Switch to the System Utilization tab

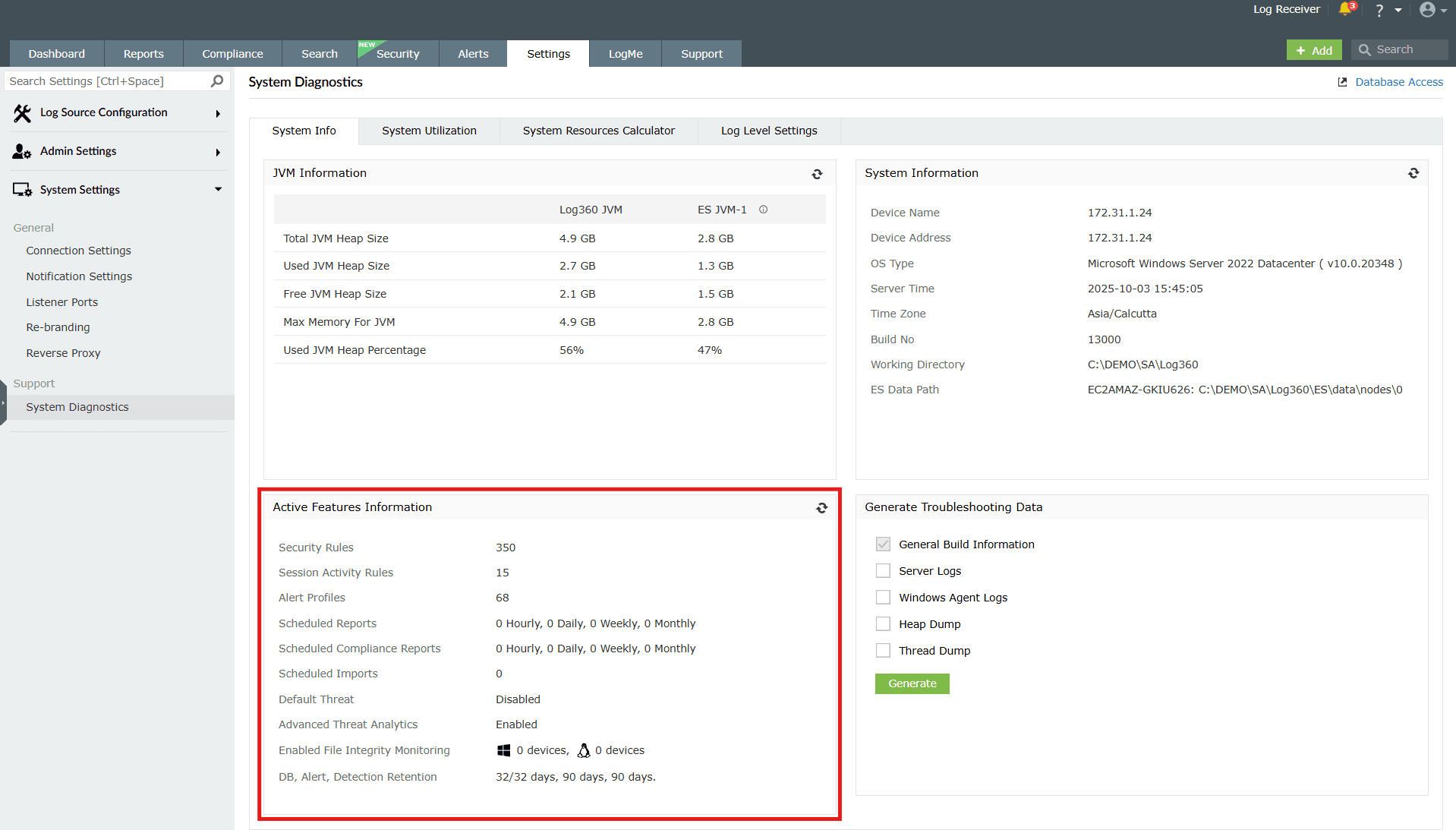tap(430, 131)
